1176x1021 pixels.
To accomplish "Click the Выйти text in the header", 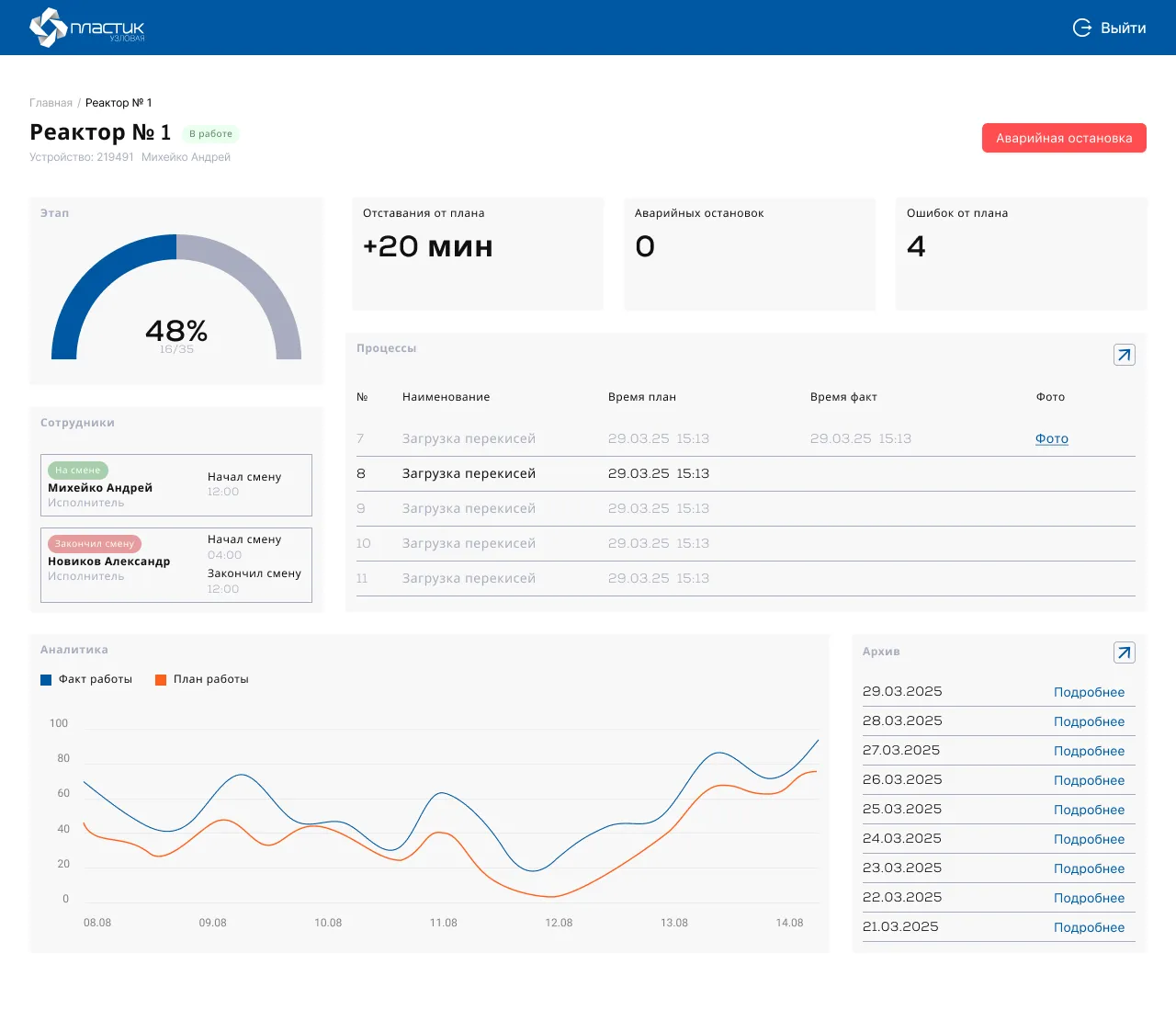I will pyautogui.click(x=1123, y=28).
